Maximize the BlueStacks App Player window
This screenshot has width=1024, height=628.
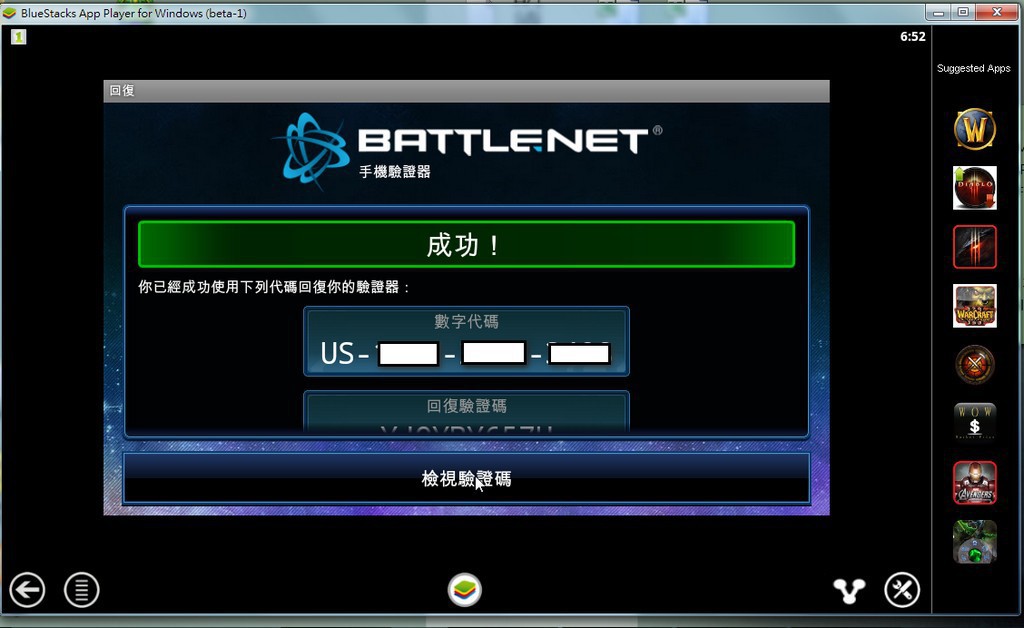point(963,12)
